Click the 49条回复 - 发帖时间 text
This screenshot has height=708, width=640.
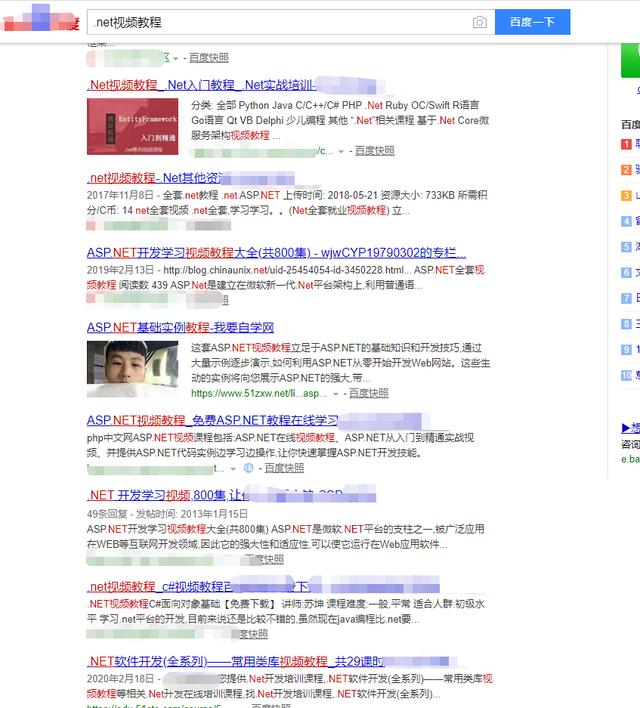(167, 514)
